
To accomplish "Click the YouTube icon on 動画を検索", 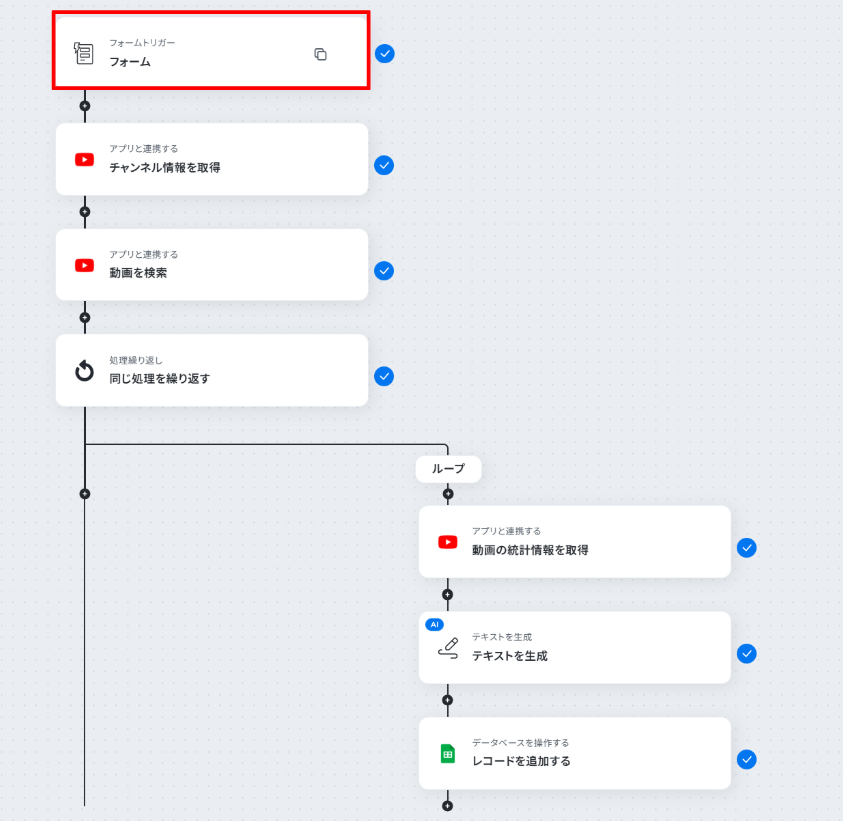I will point(84,265).
